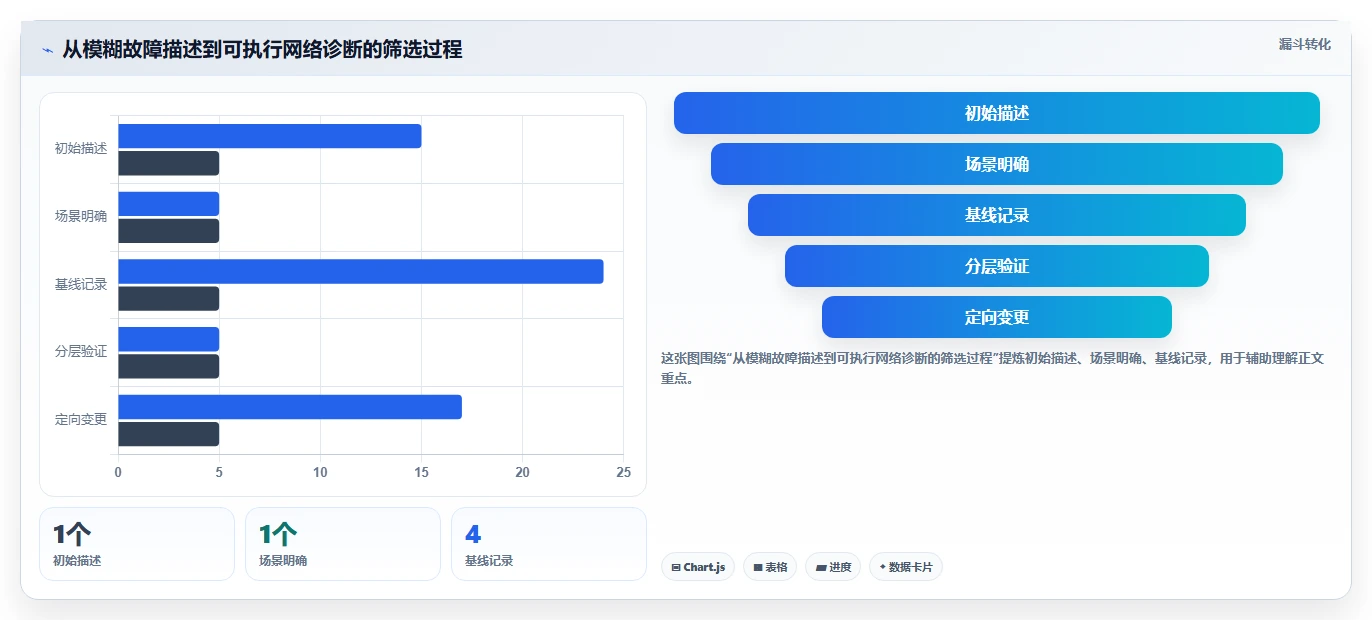The width and height of the screenshot is (1372, 620).
Task: Click the description paragraph starting 这张图围绕
Action: pos(992,368)
